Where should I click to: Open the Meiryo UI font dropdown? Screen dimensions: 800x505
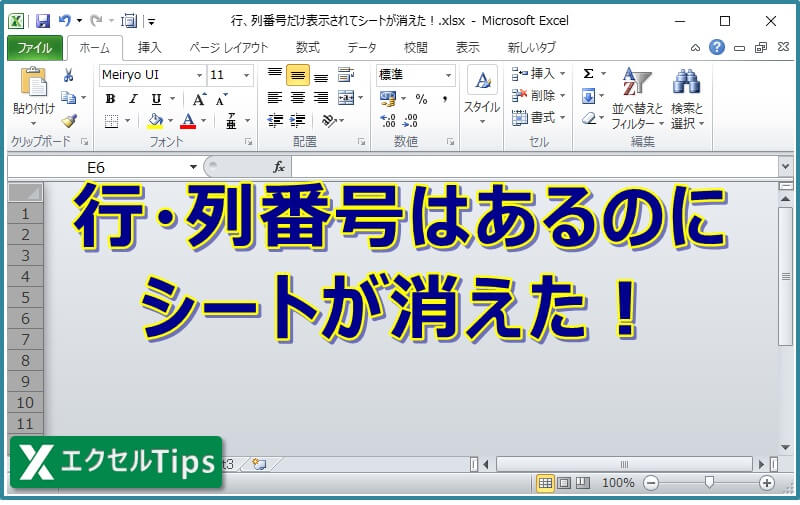(199, 75)
